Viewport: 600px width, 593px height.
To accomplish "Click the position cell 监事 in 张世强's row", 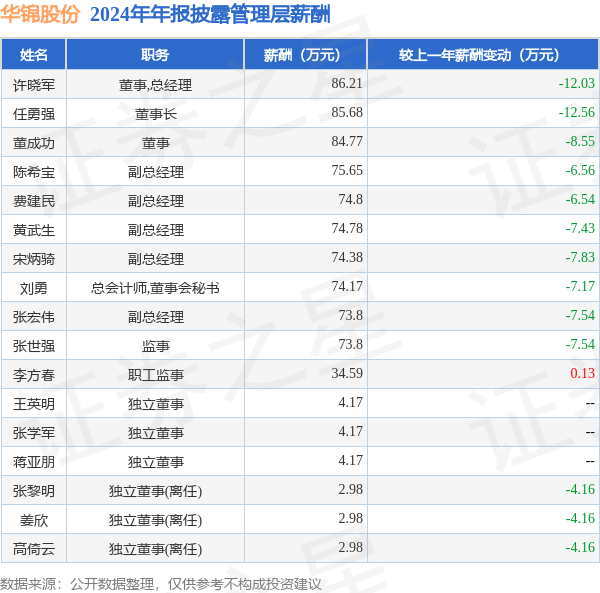I will pyautogui.click(x=155, y=346).
